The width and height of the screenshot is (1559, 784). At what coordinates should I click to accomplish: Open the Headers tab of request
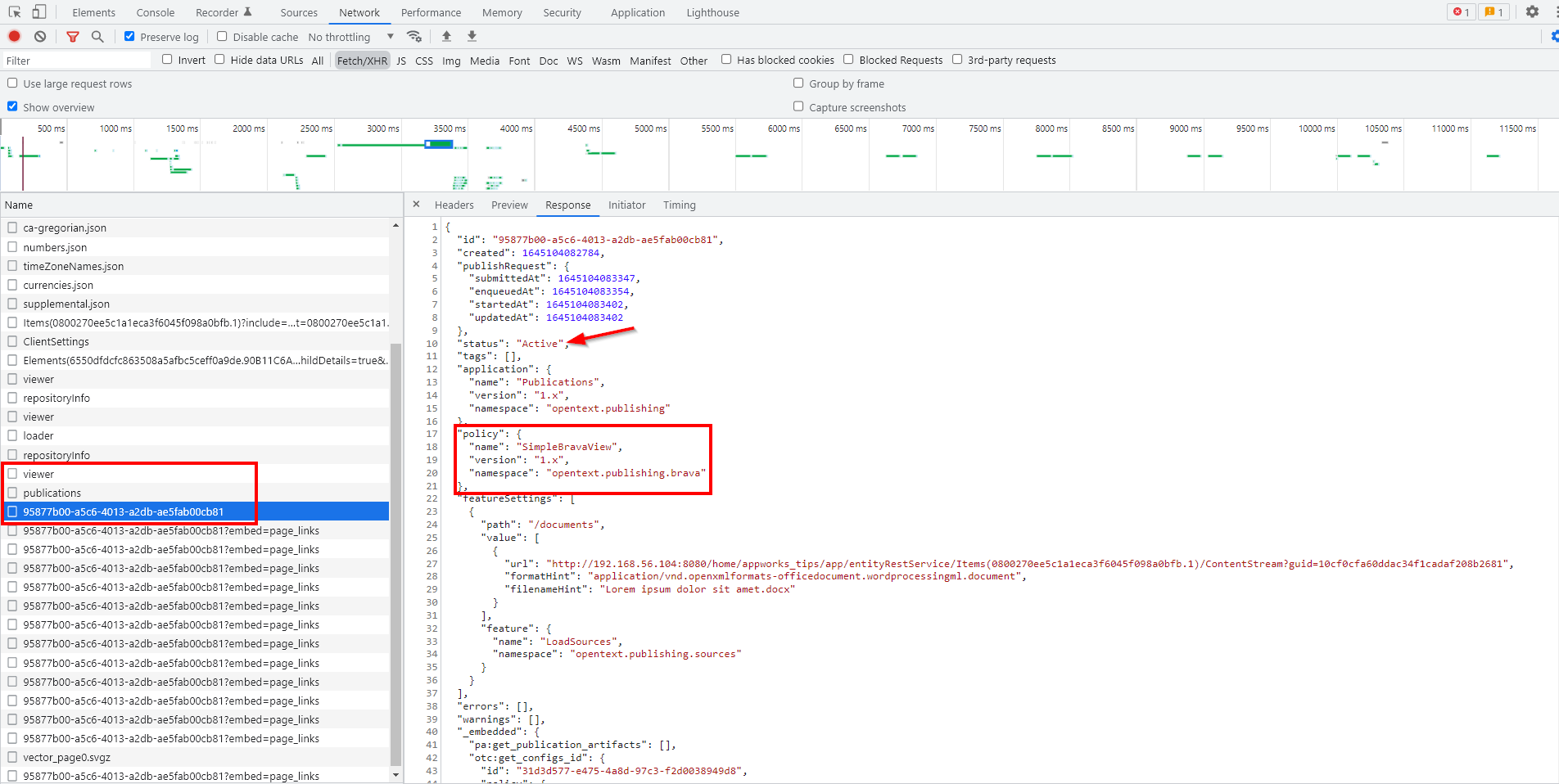coord(454,205)
